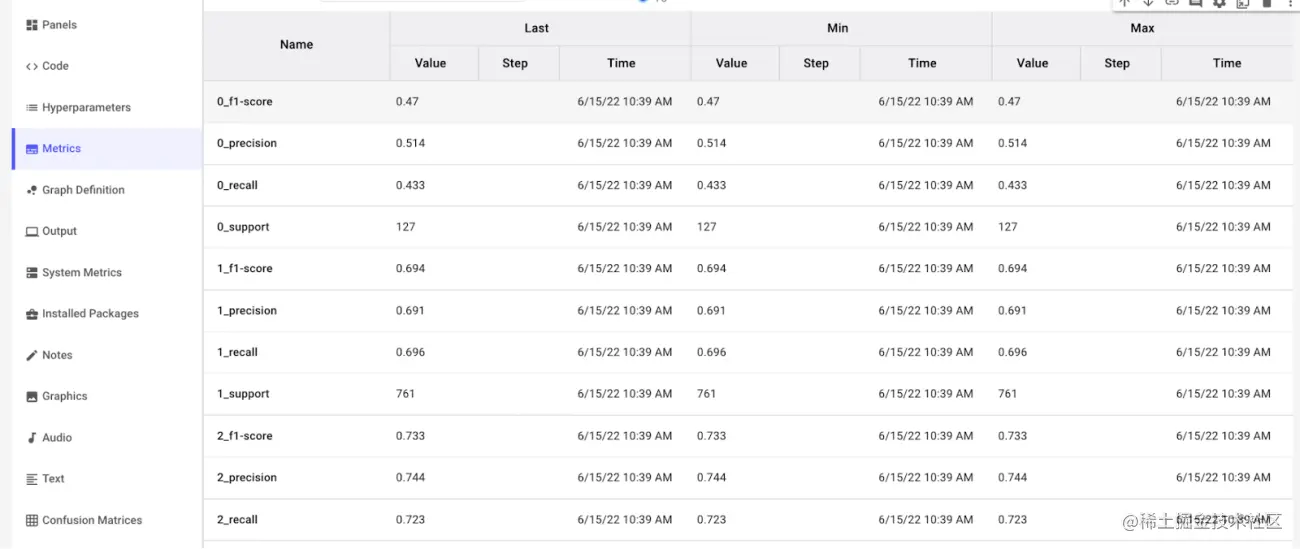Open the three-dot more options menu

tap(1290, 4)
